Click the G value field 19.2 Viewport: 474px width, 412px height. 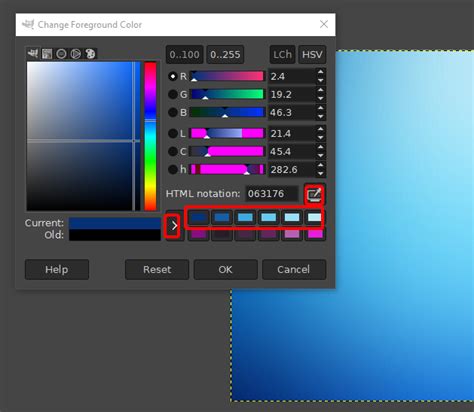point(292,94)
